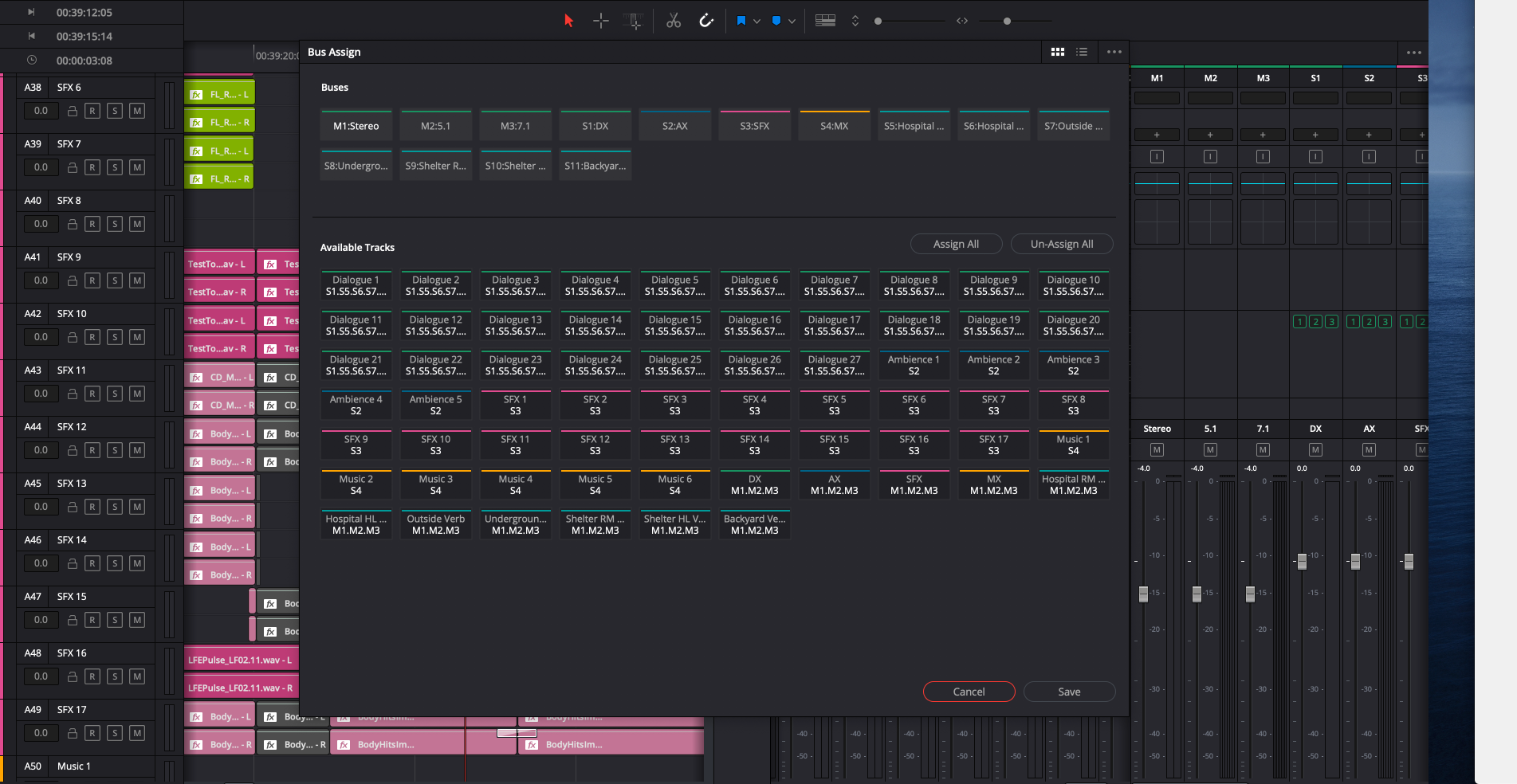The height and width of the screenshot is (784, 1517).
Task: Add a blue flag from toolbar
Action: click(x=741, y=21)
